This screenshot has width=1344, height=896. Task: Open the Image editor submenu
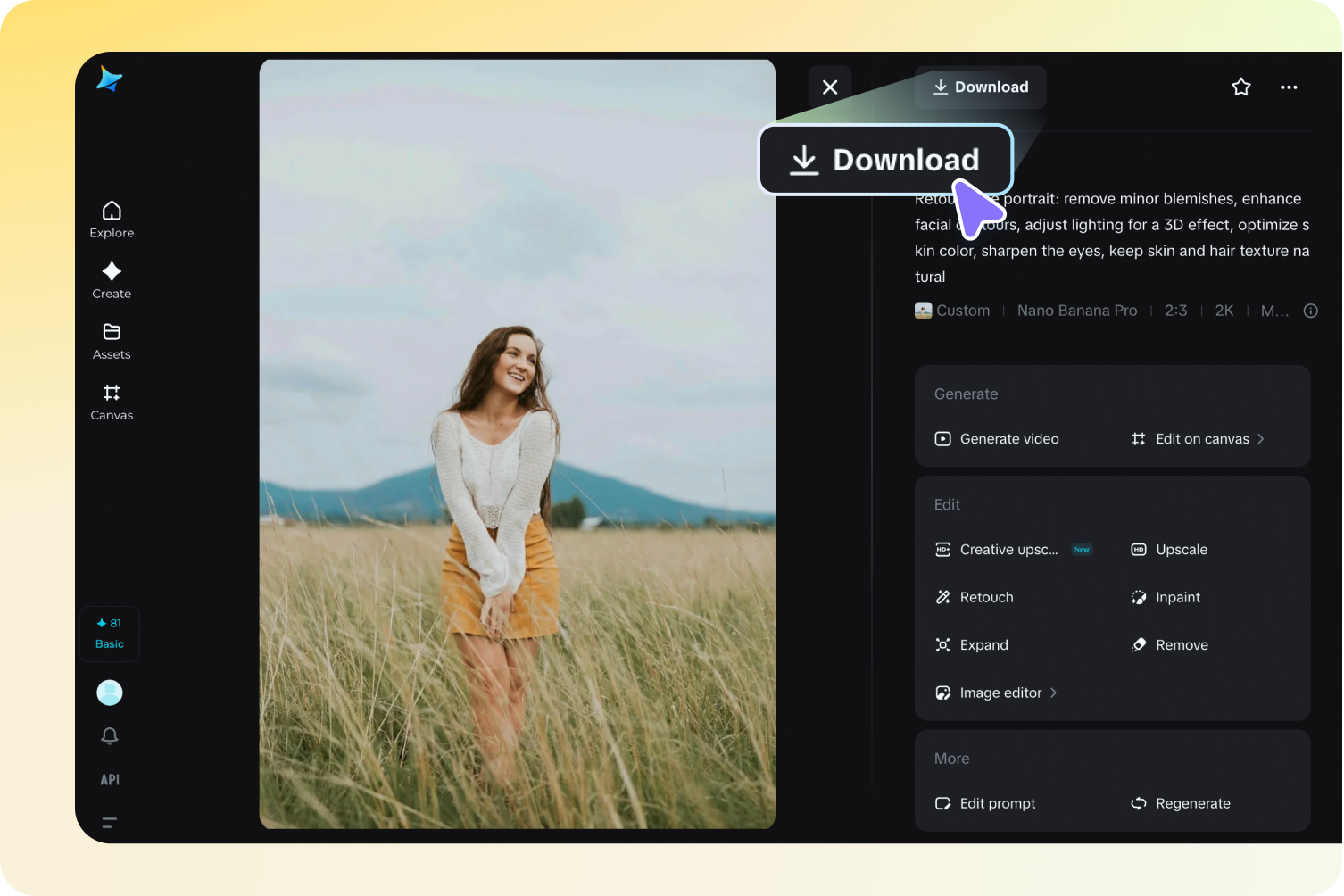click(1000, 693)
